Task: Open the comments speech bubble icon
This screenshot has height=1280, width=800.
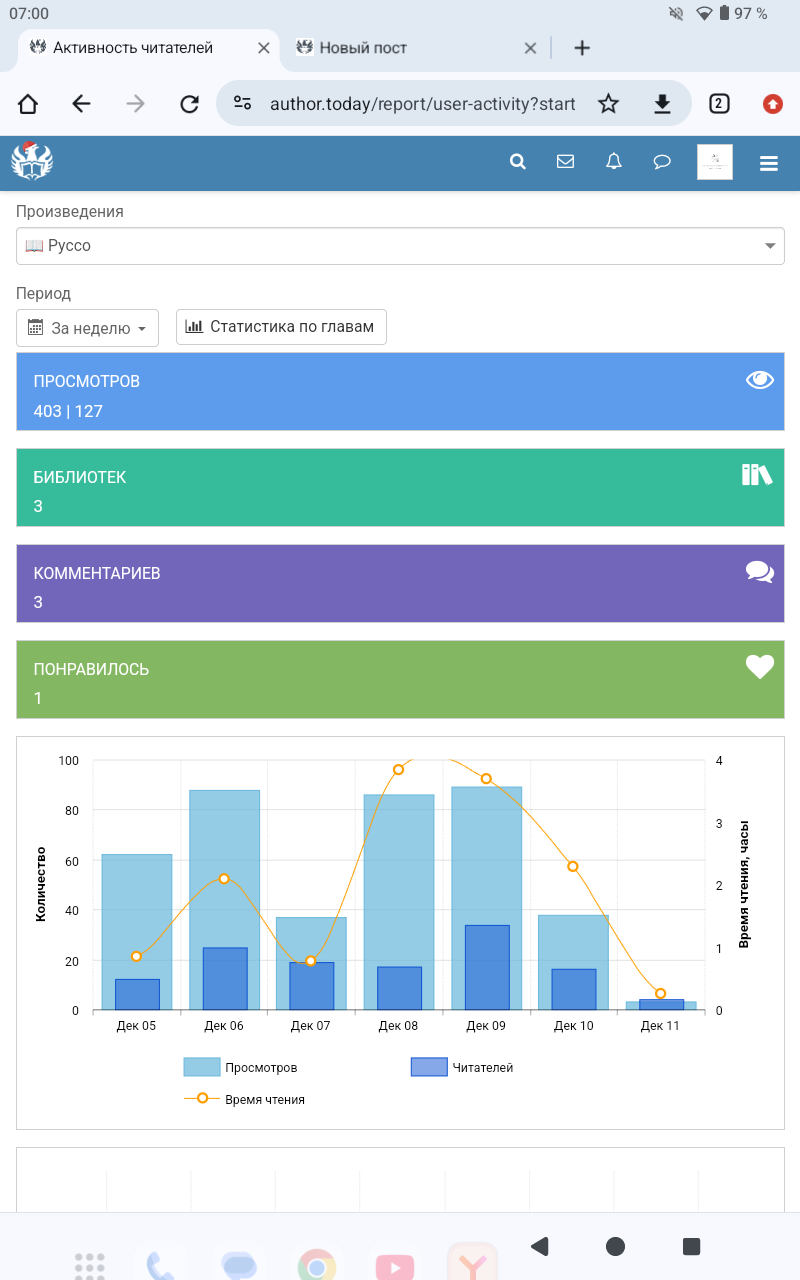Action: (662, 162)
